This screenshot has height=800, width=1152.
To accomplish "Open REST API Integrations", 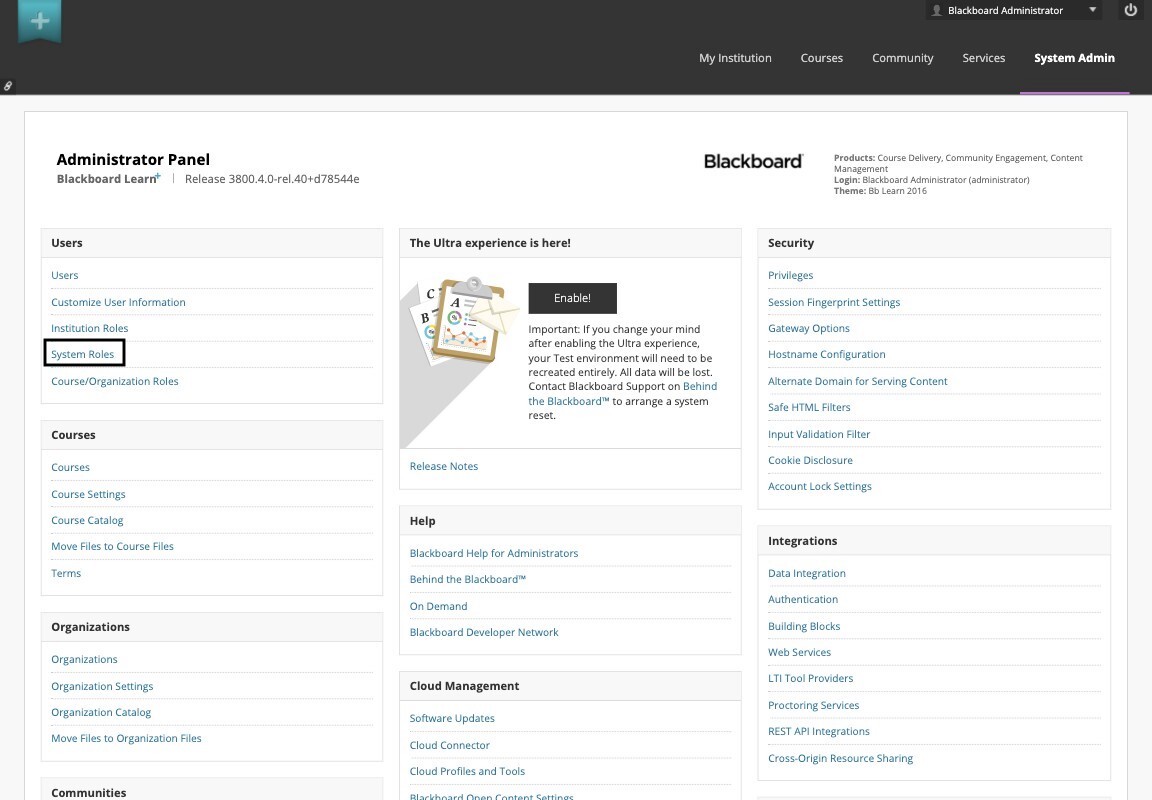I will click(x=818, y=731).
